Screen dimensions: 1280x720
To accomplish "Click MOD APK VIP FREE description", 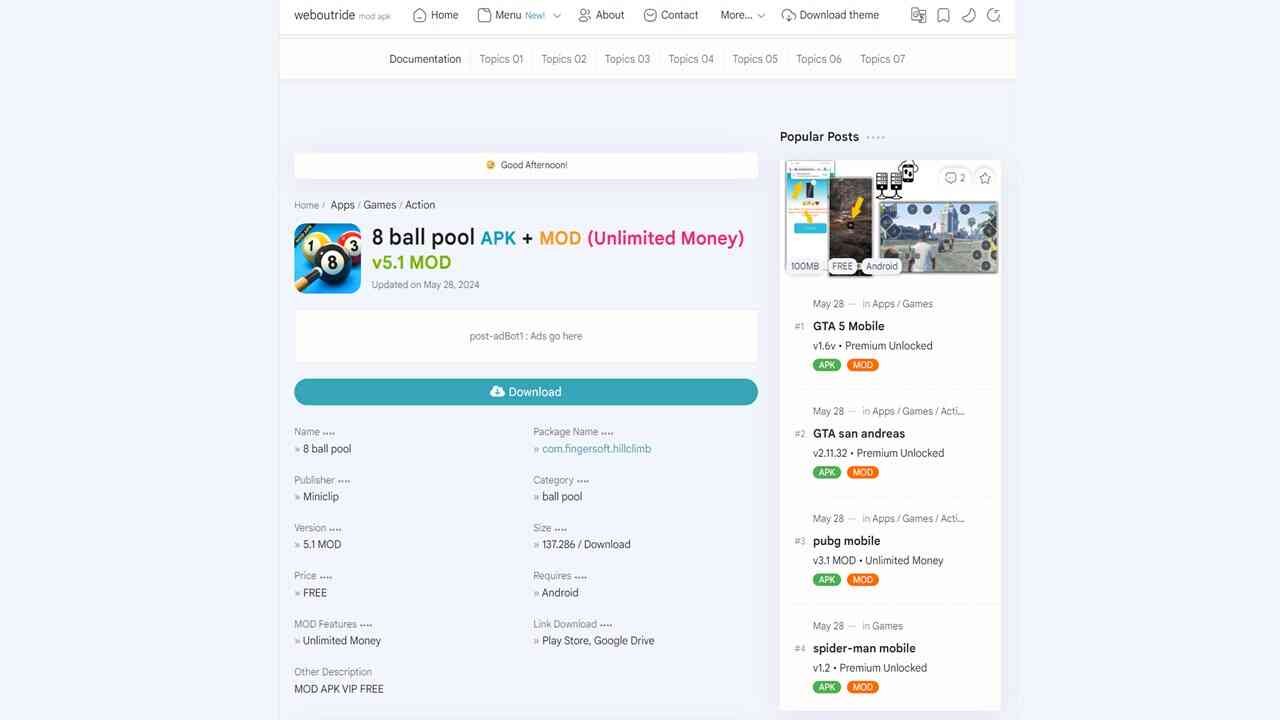I will 339,689.
